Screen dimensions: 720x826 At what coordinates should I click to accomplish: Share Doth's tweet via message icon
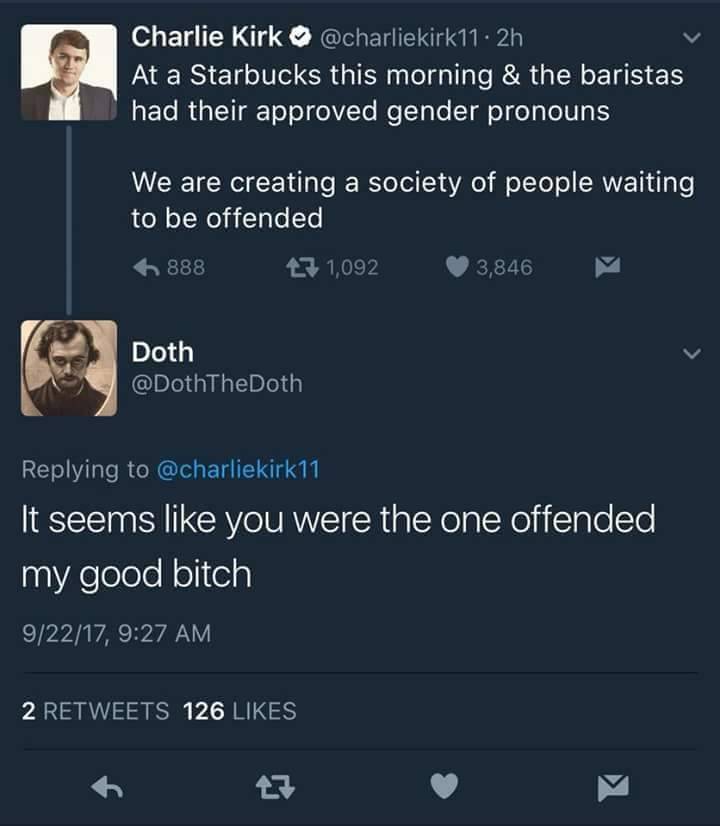[x=612, y=788]
